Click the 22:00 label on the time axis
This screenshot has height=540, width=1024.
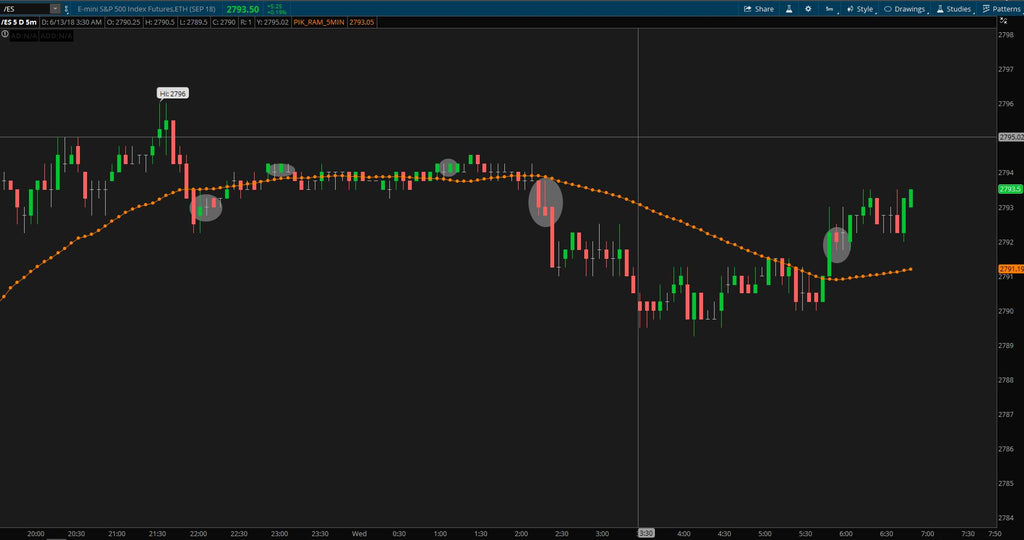(198, 533)
